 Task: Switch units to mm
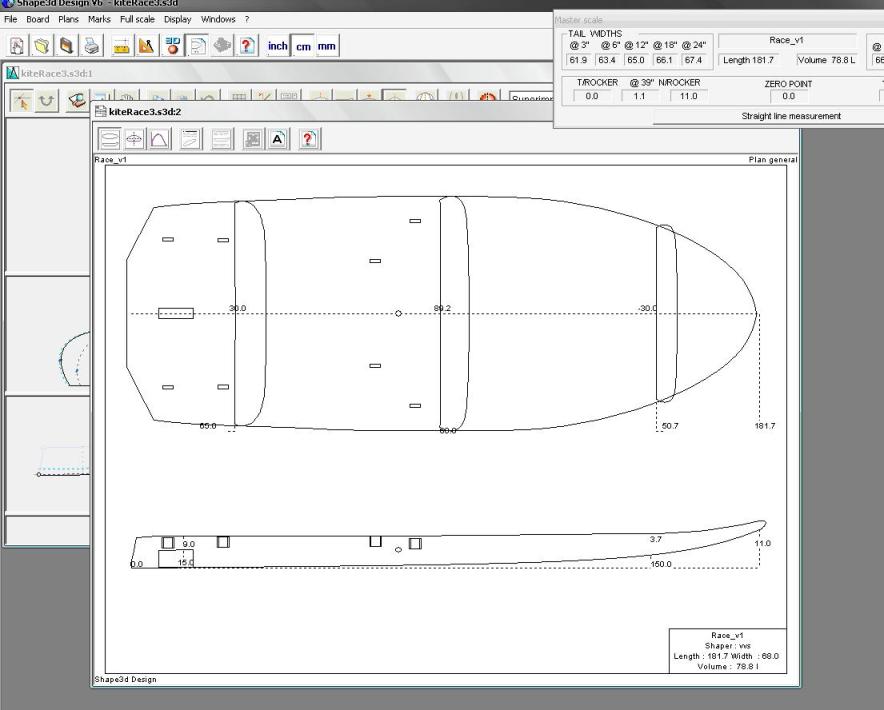(x=327, y=46)
